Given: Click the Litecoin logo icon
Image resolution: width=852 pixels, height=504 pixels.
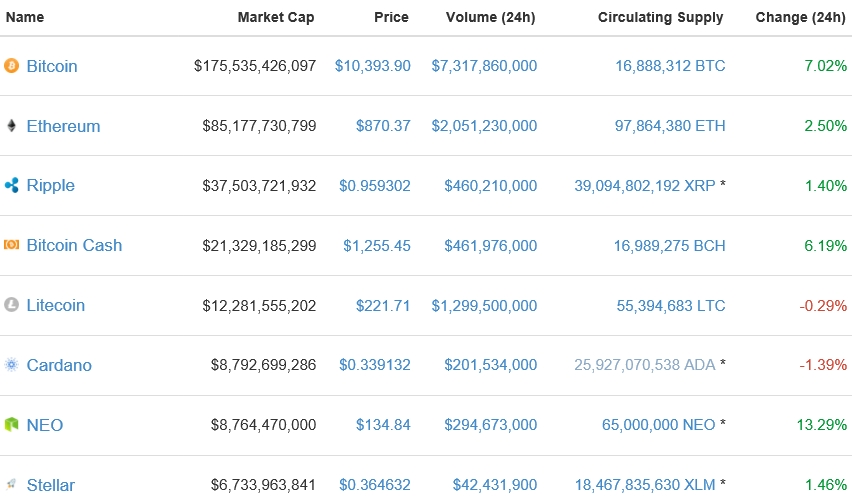Looking at the screenshot, I should click(12, 305).
